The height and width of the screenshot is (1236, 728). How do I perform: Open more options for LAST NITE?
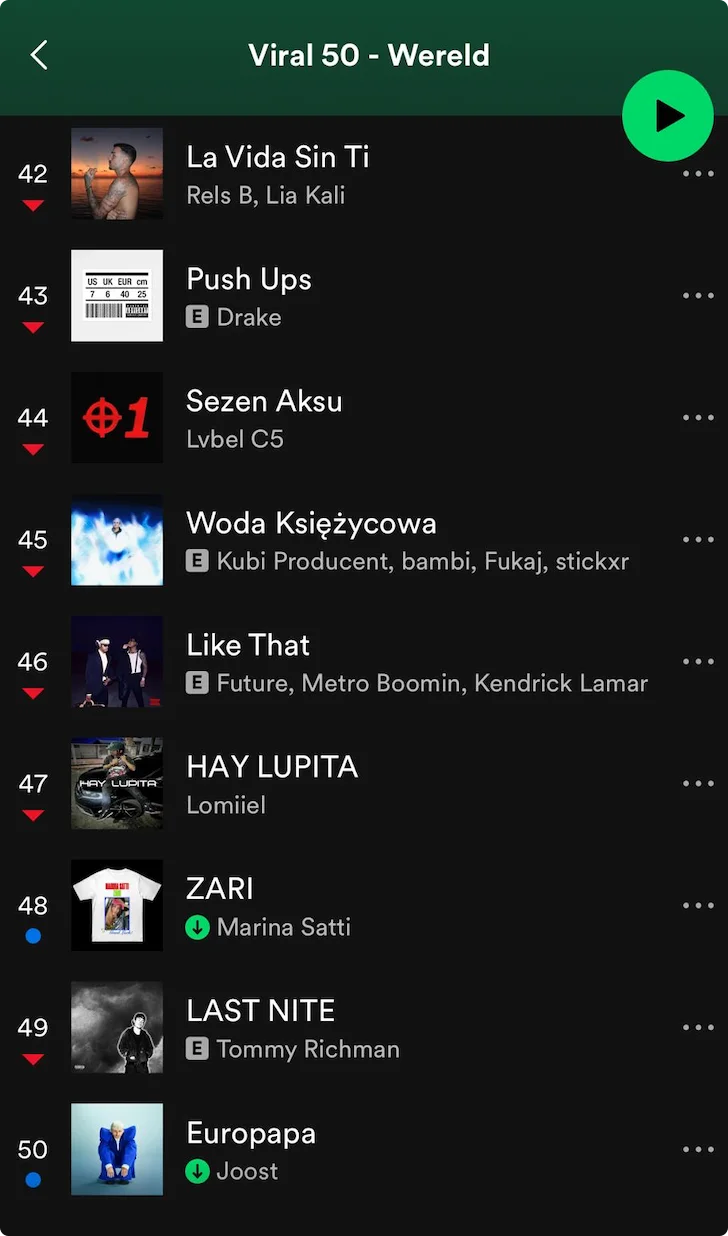[697, 1028]
